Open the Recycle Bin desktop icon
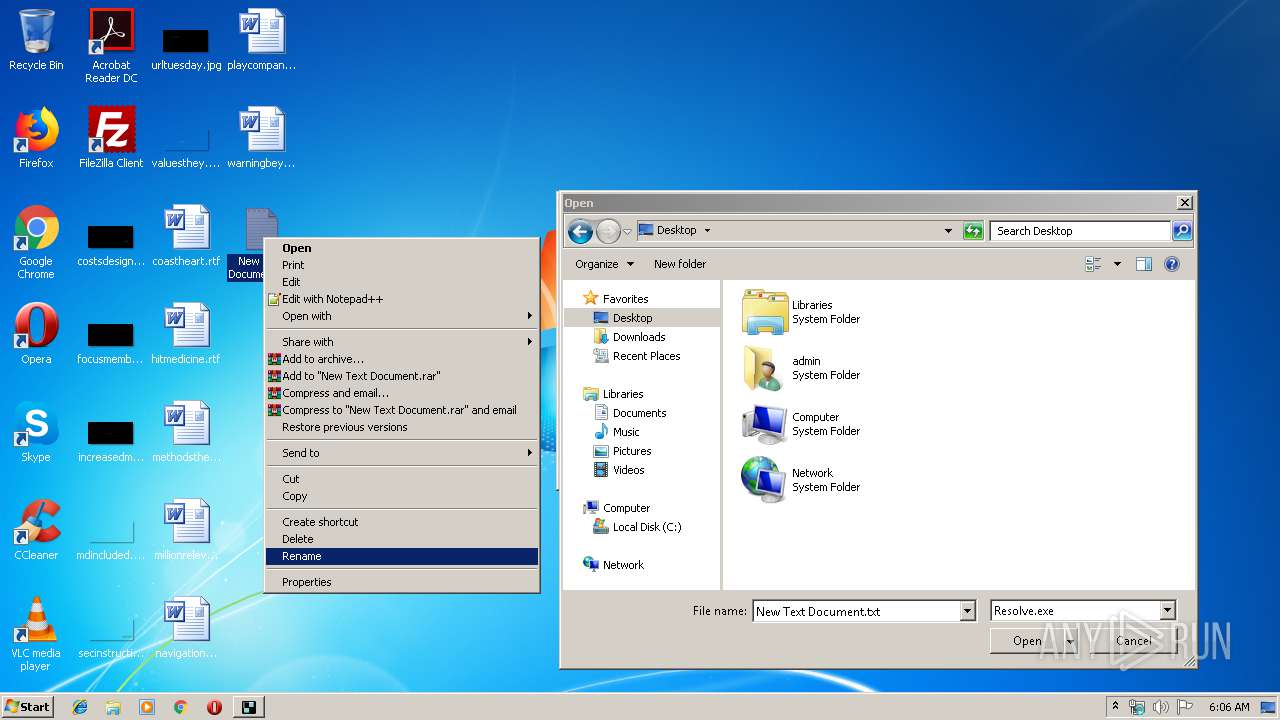The width and height of the screenshot is (1280, 720). [36, 40]
